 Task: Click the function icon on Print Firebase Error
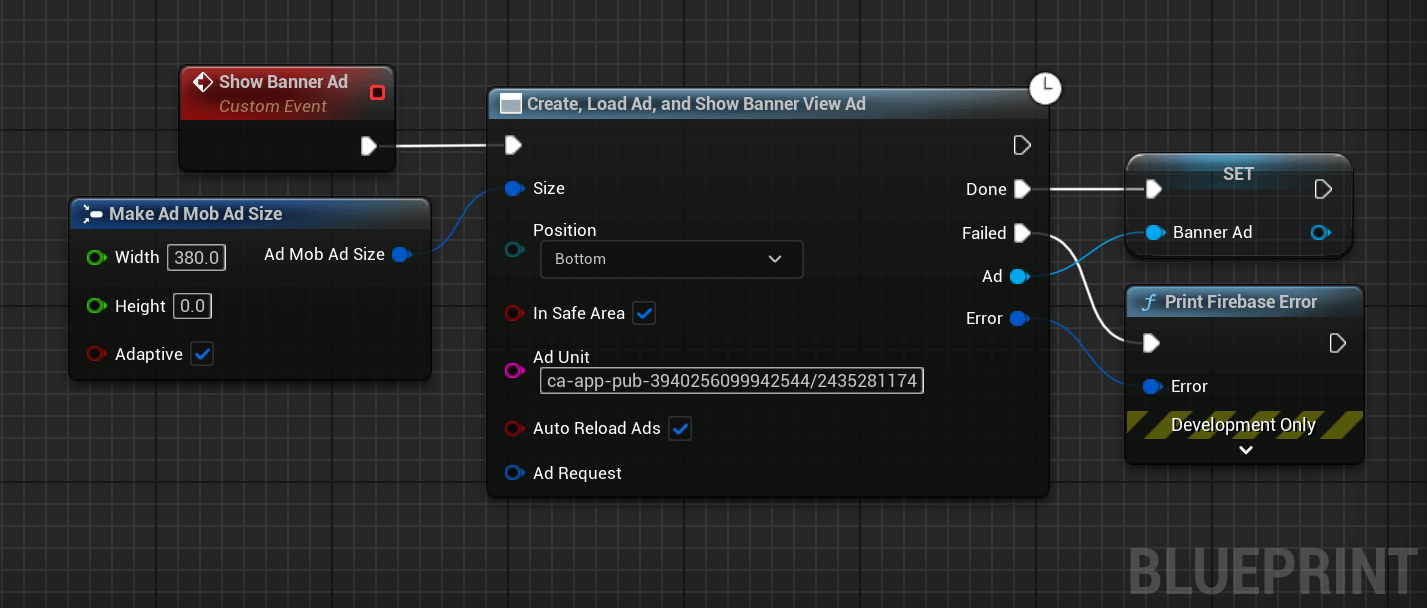point(1149,302)
